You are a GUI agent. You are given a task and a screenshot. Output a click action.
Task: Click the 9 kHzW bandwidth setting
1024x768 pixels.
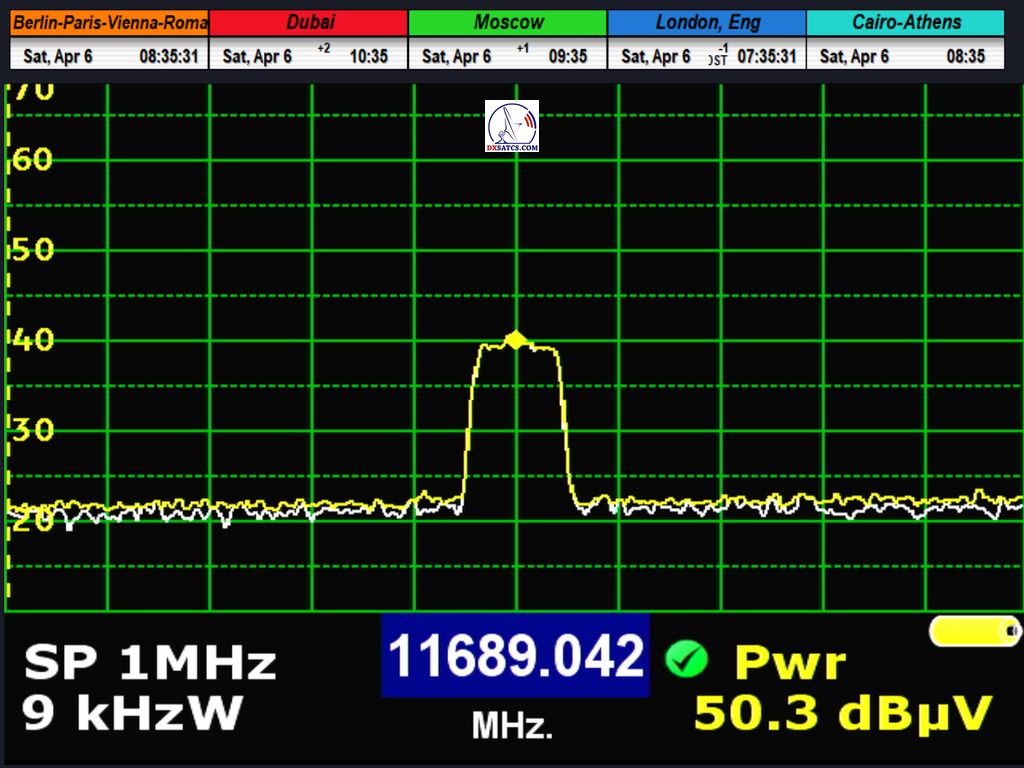point(133,713)
